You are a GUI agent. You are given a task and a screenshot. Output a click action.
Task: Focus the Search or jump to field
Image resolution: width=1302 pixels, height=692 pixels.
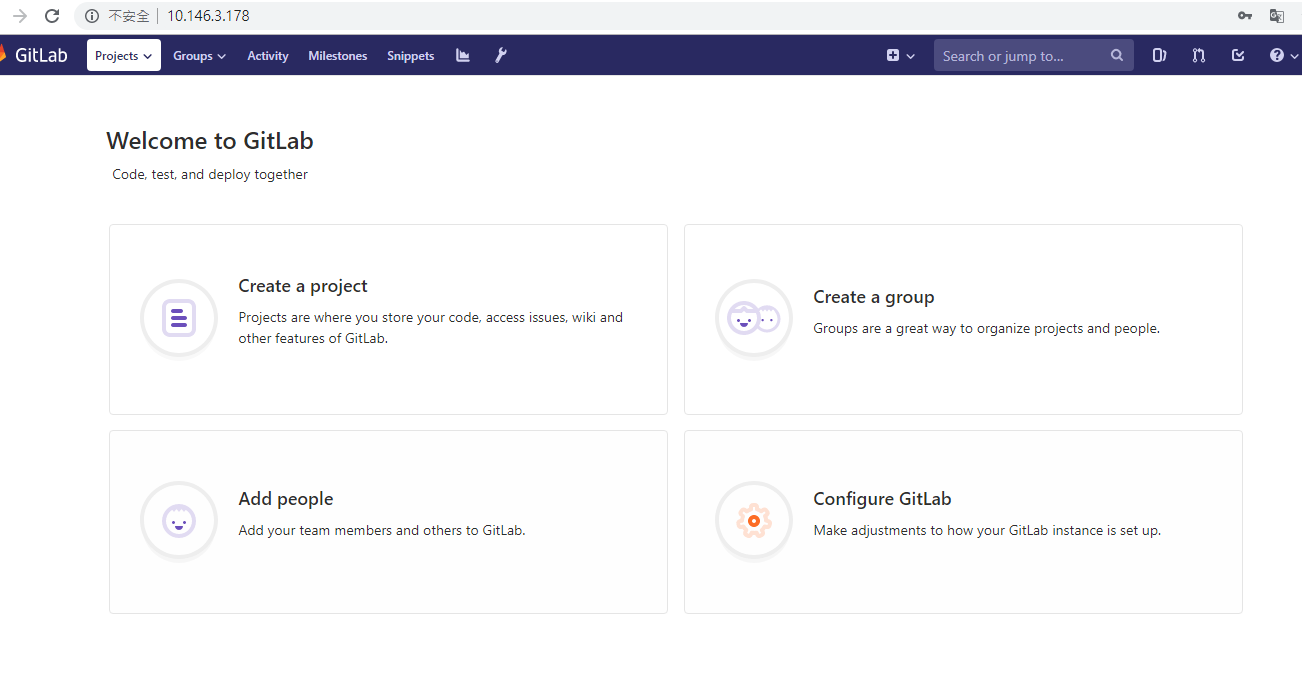(x=1034, y=56)
